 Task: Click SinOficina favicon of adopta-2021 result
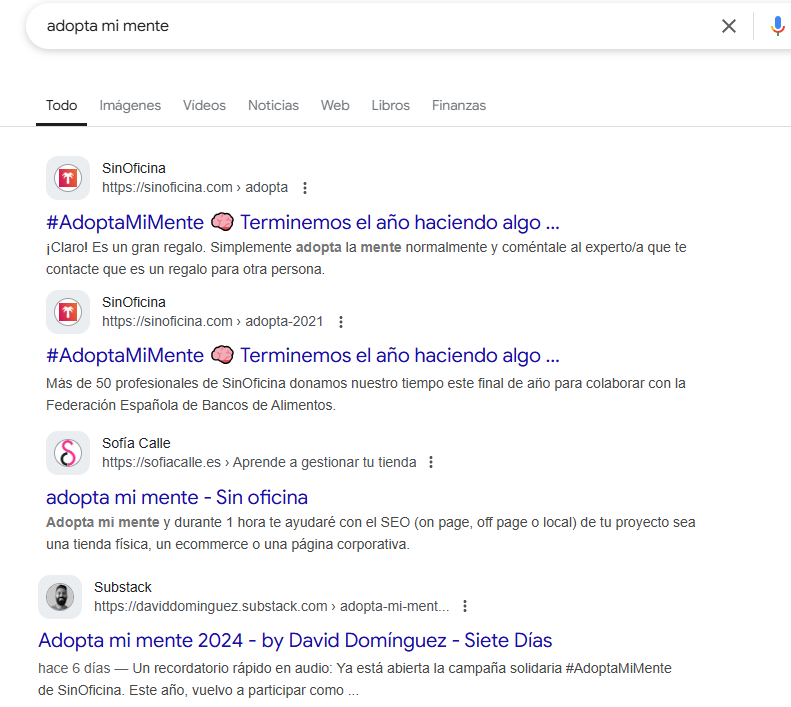[68, 312]
